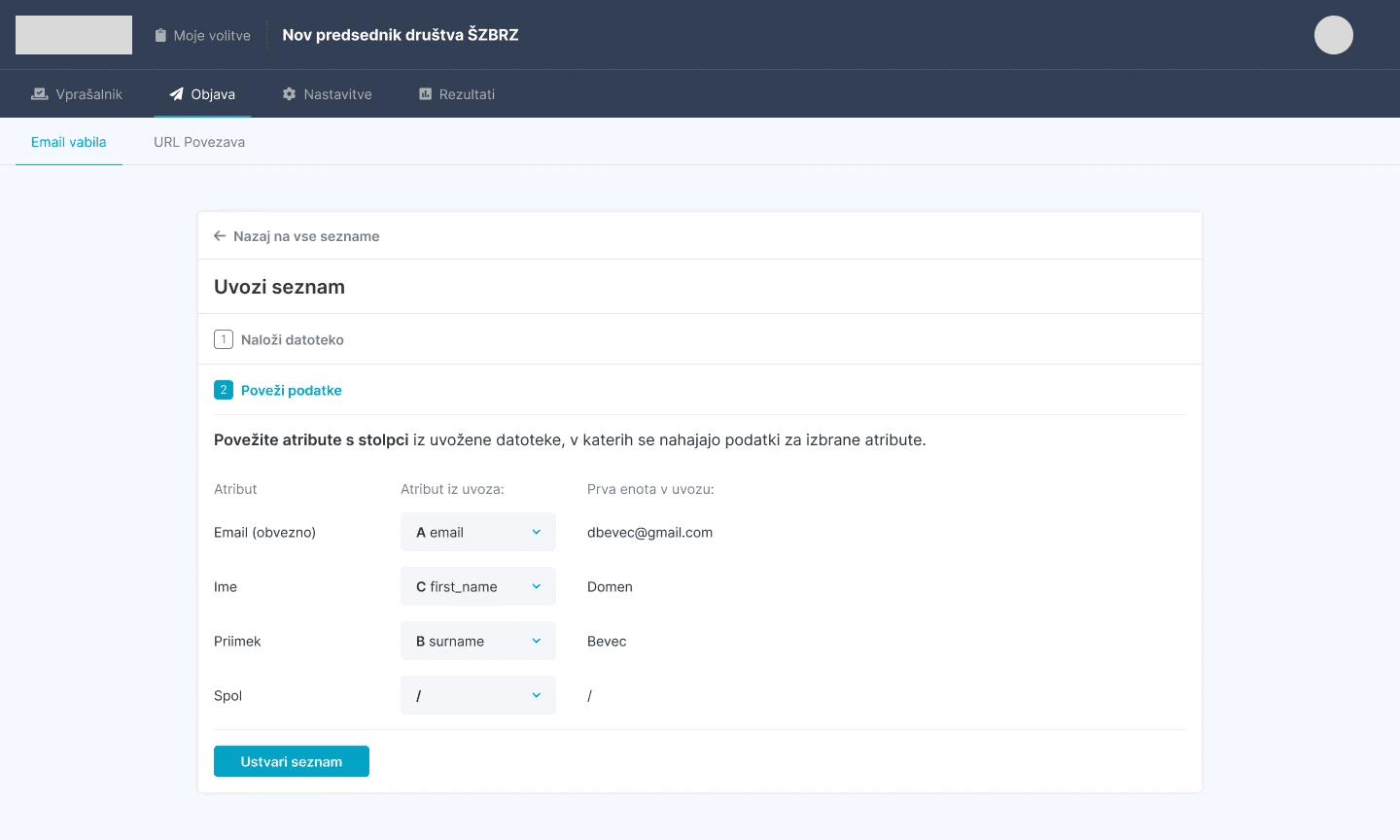Click the step 1 number badge

(224, 339)
